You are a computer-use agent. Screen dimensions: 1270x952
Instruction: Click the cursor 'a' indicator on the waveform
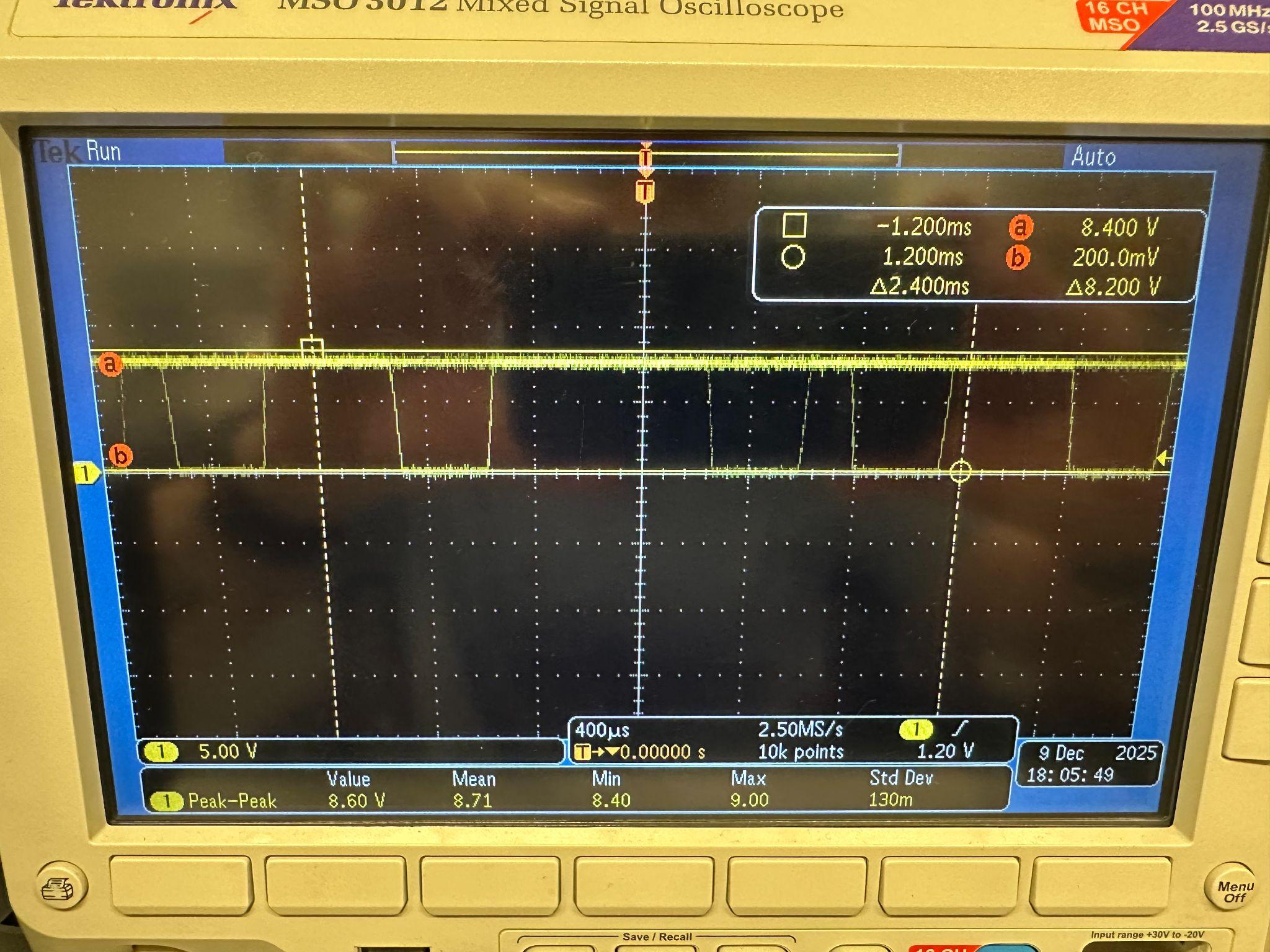110,363
